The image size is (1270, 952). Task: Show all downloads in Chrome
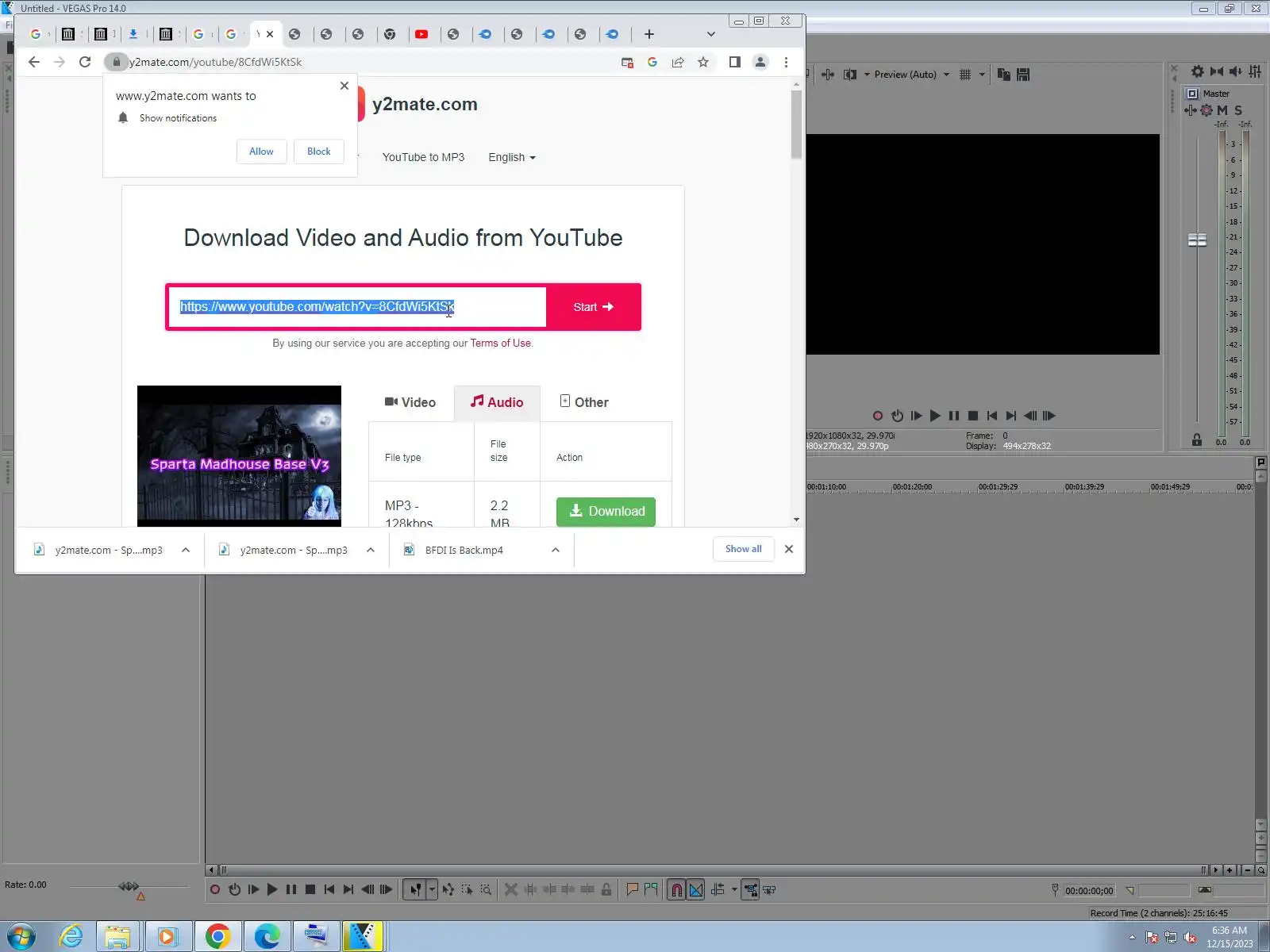743,549
